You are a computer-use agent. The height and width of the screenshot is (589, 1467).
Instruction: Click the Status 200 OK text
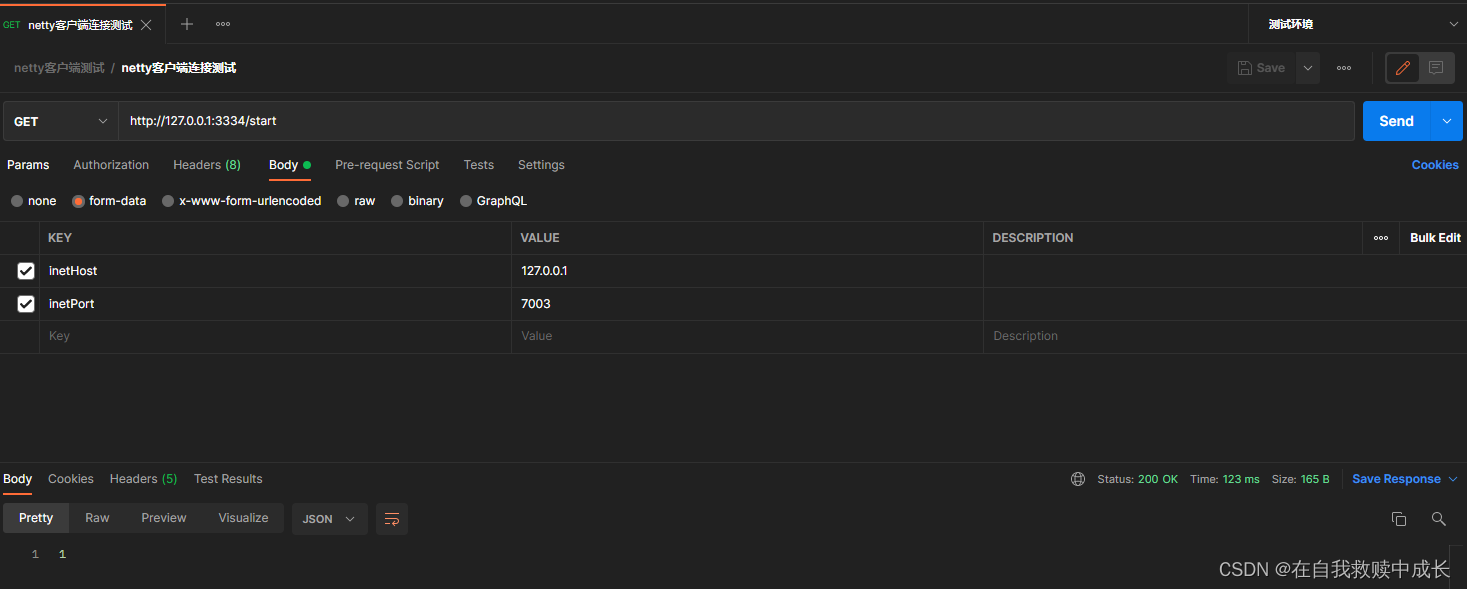click(x=1138, y=479)
